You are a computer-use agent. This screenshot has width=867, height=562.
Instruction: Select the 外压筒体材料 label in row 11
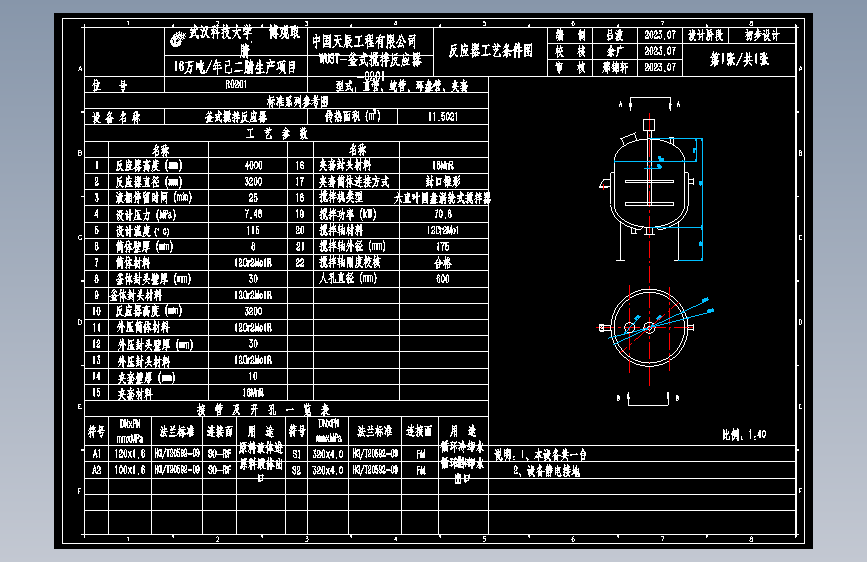click(x=143, y=327)
